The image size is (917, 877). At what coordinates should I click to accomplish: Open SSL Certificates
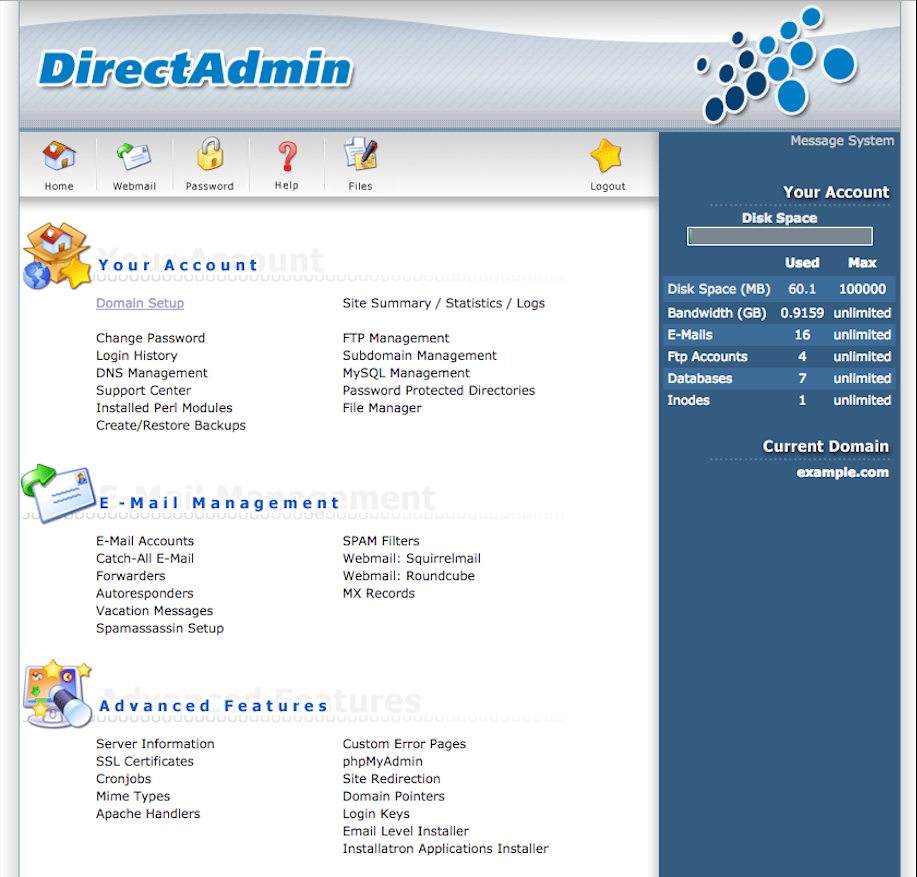click(x=144, y=761)
